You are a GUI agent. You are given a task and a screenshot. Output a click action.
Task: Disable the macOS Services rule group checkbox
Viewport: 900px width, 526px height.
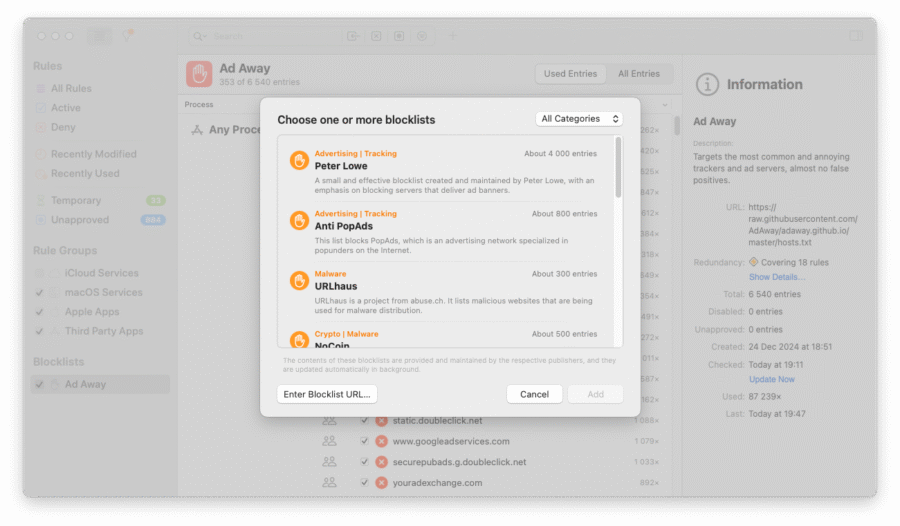click(x=39, y=292)
